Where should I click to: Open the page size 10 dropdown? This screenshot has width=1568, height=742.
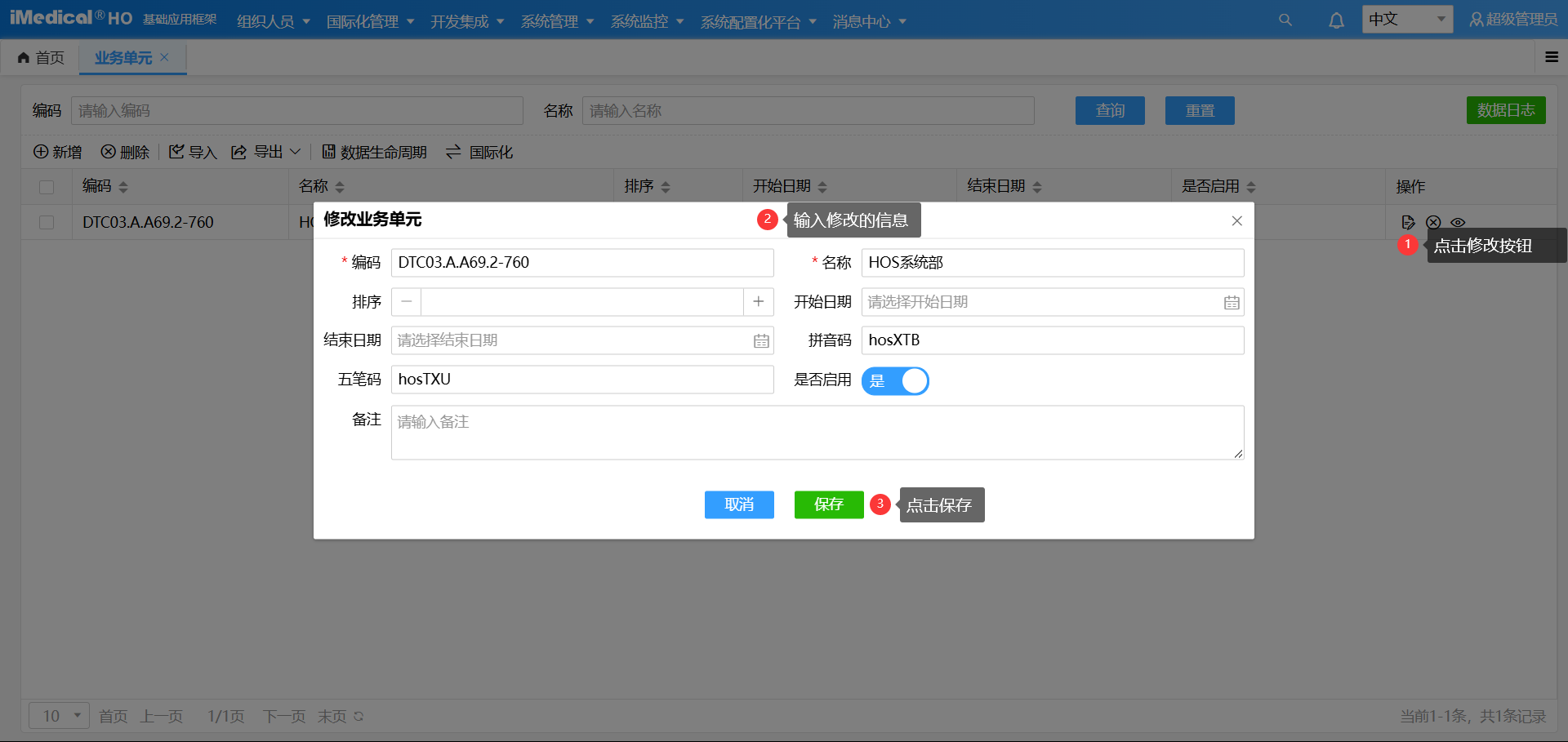[59, 716]
